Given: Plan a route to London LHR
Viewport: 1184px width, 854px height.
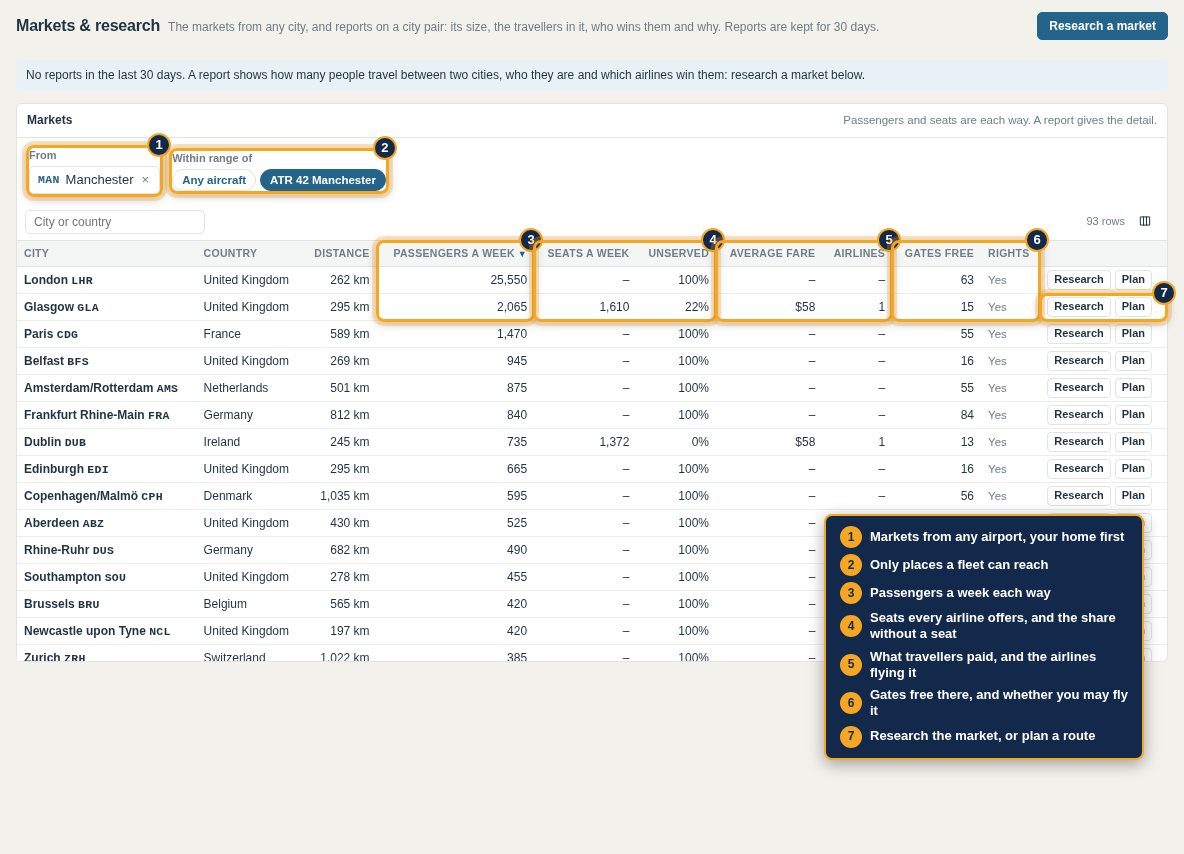Looking at the screenshot, I should pyautogui.click(x=1133, y=279).
